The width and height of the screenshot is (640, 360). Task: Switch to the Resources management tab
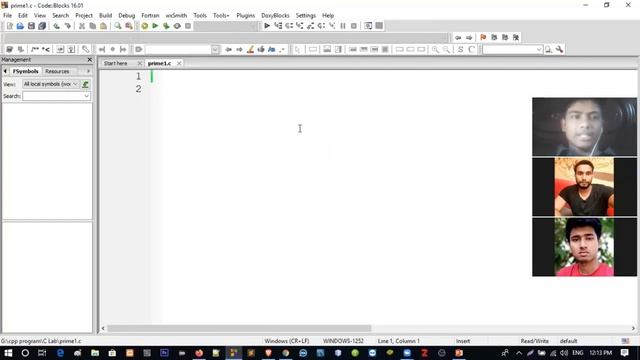[x=57, y=71]
